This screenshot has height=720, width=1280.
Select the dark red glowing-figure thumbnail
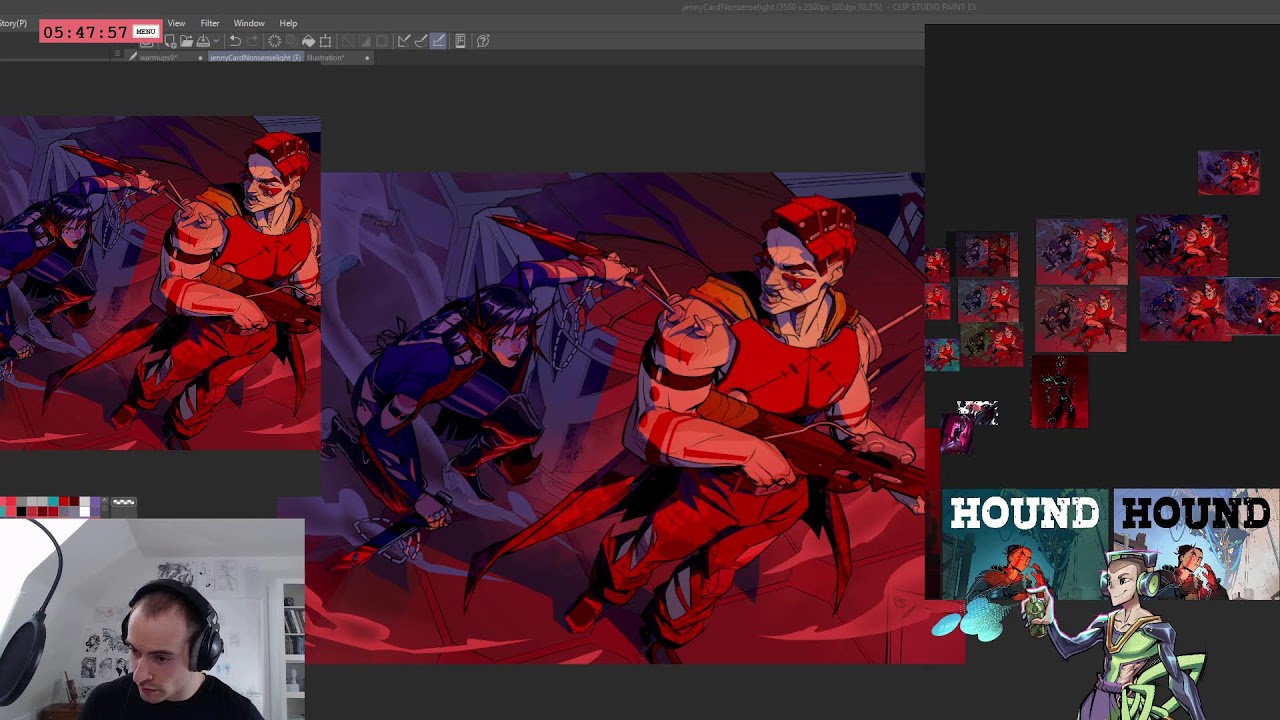click(1060, 392)
